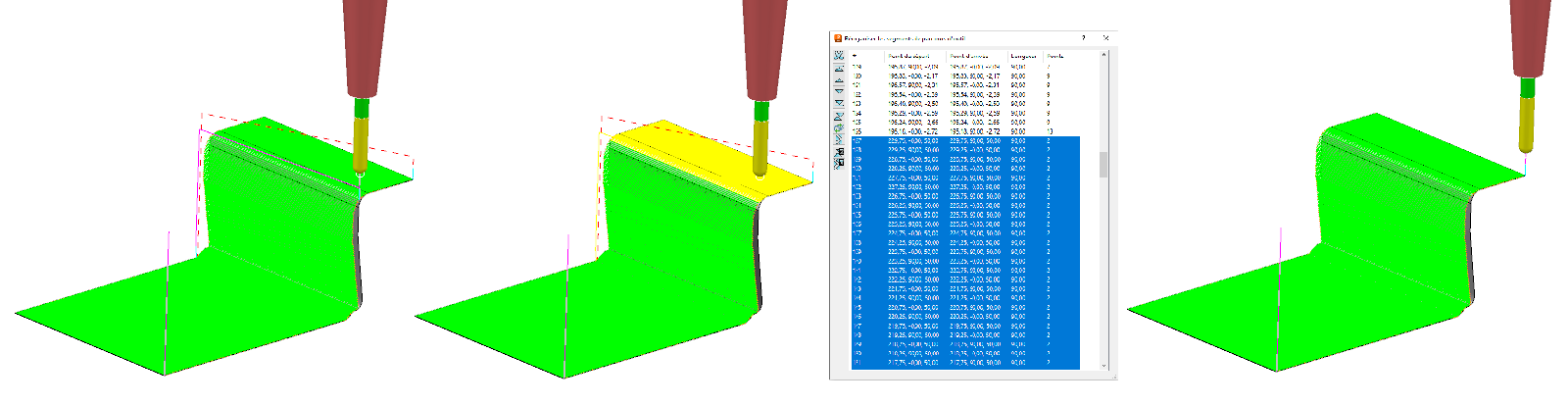Viewport: 1568px width, 405px height.
Task: Select segment row 132 in the list
Action: click(x=964, y=94)
